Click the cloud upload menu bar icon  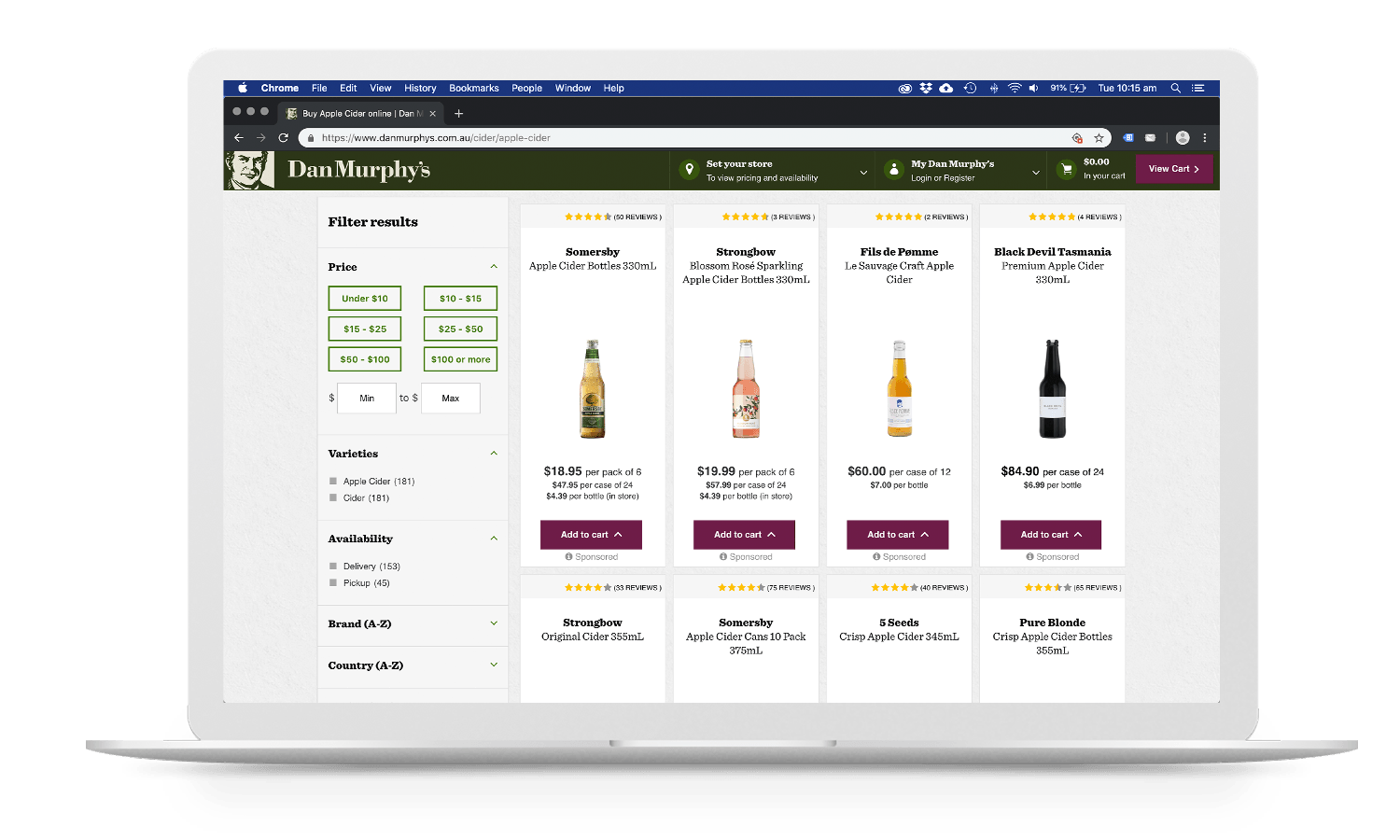pos(946,88)
